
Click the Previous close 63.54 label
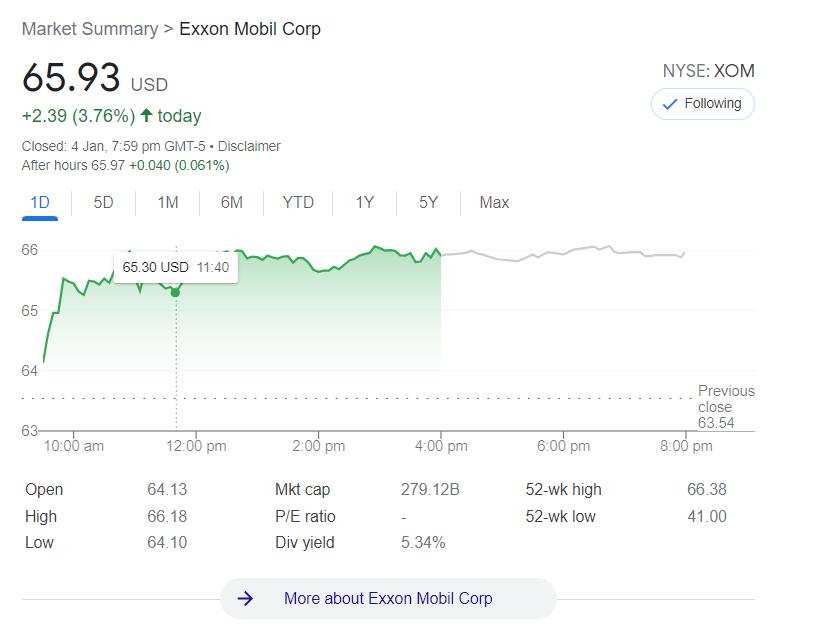tap(726, 407)
